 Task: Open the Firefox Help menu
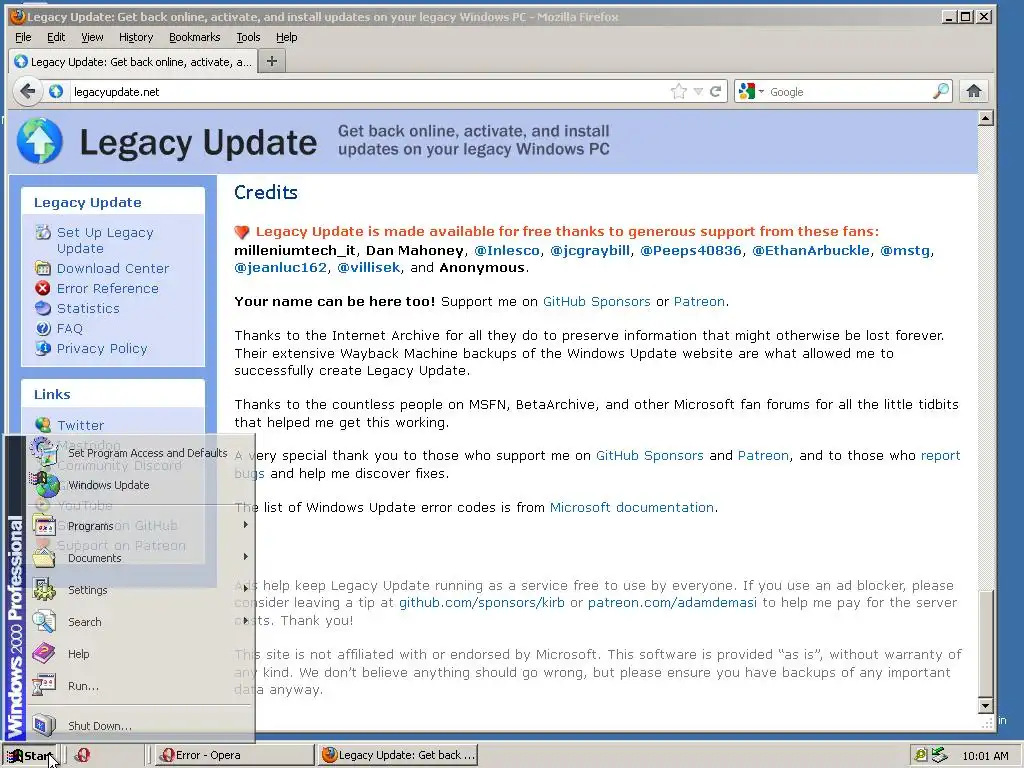coord(286,37)
